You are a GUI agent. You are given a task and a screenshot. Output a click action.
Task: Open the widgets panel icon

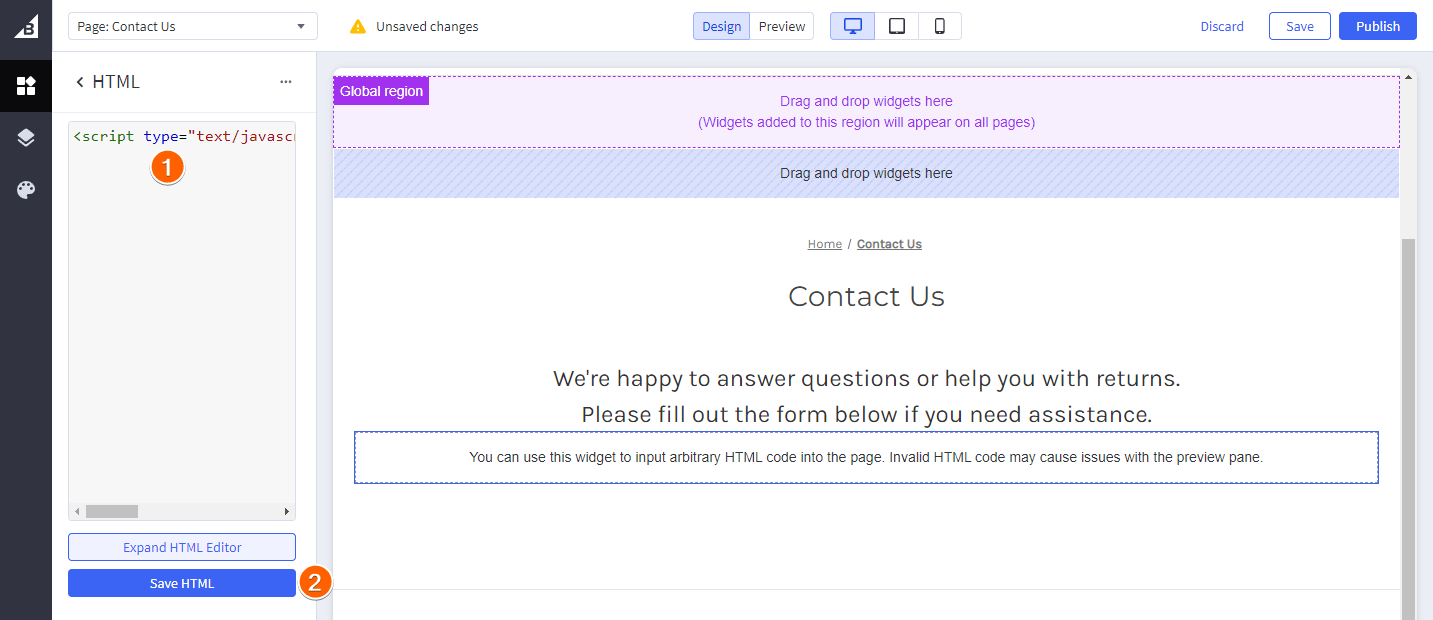point(26,86)
